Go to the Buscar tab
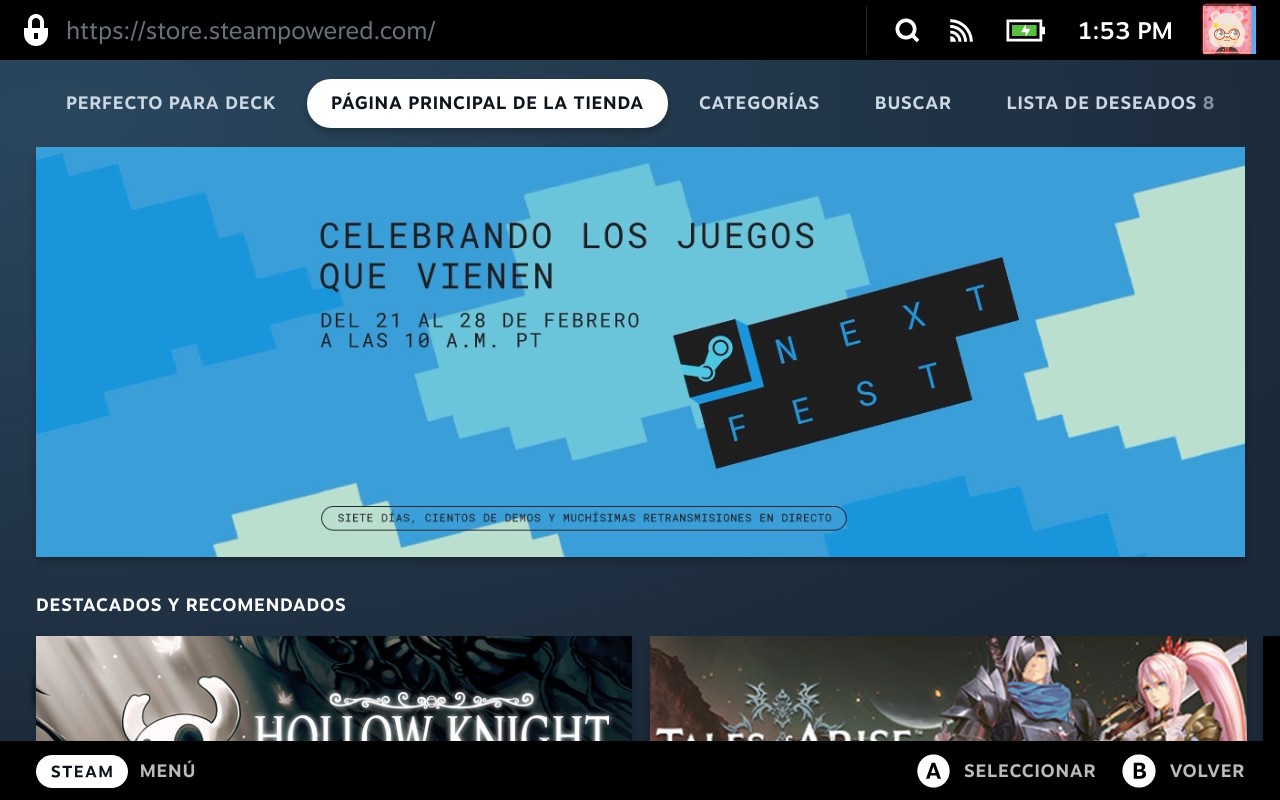Screen dimensions: 1280x800 click(x=913, y=103)
